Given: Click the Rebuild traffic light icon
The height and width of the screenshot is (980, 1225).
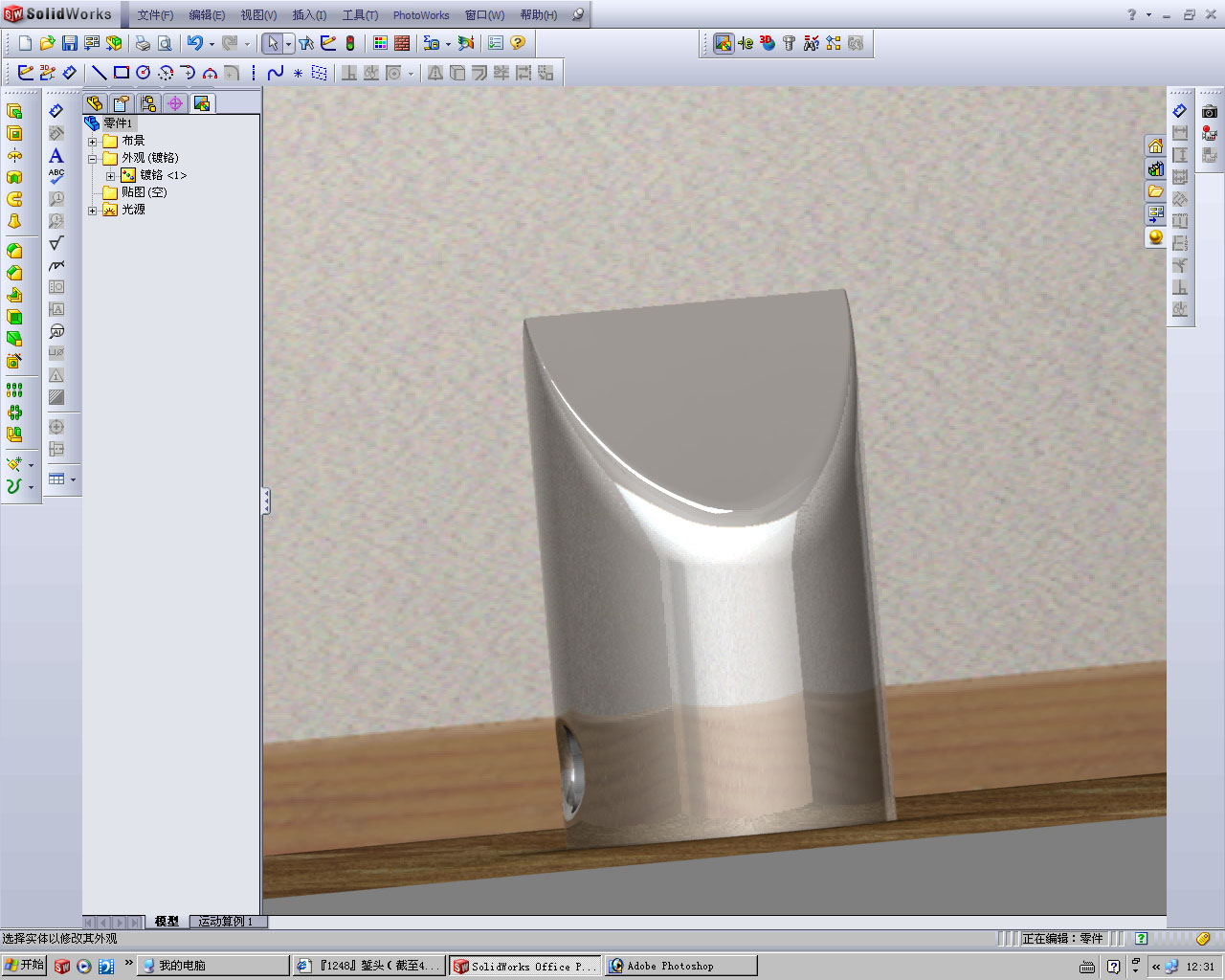Looking at the screenshot, I should pos(350,43).
